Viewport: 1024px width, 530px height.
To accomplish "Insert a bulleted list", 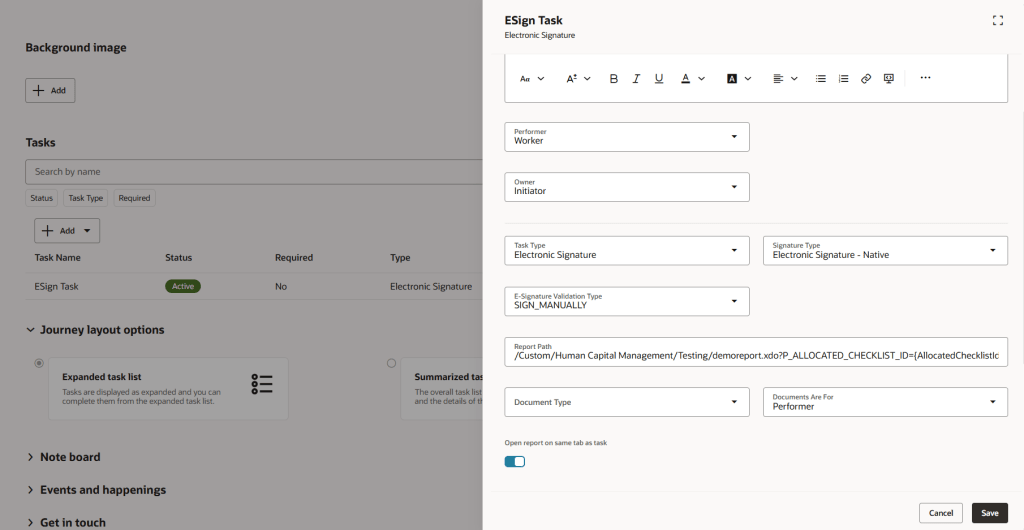I will 821,78.
